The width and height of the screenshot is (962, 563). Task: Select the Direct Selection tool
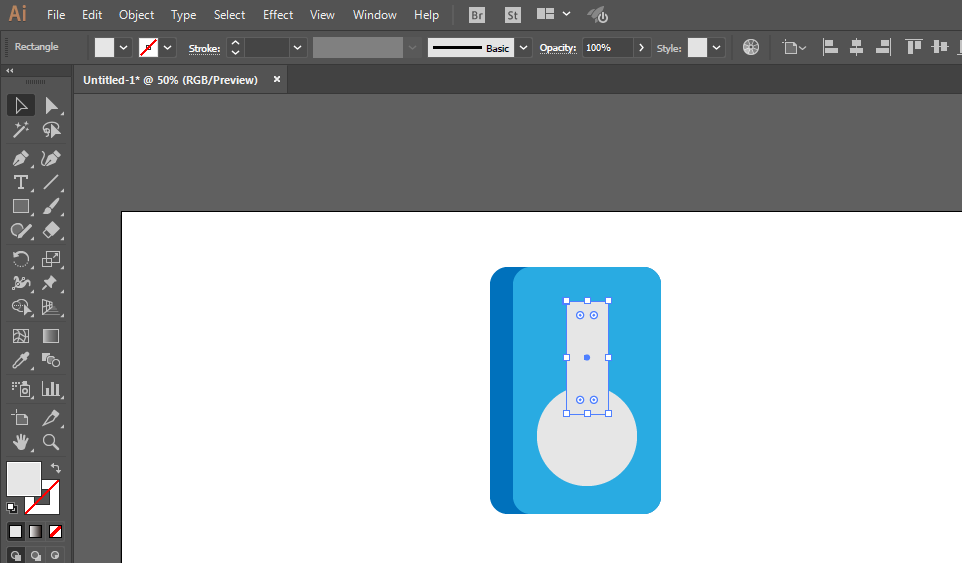[x=51, y=105]
